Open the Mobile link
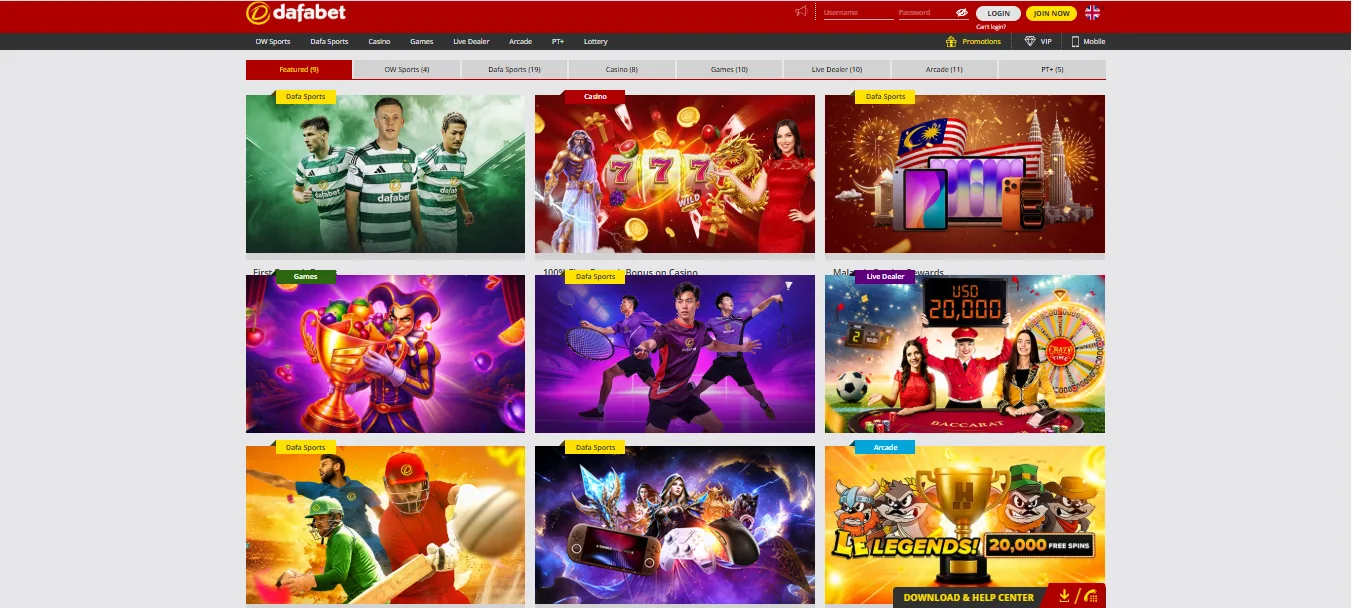1353x608 pixels. 1094,41
